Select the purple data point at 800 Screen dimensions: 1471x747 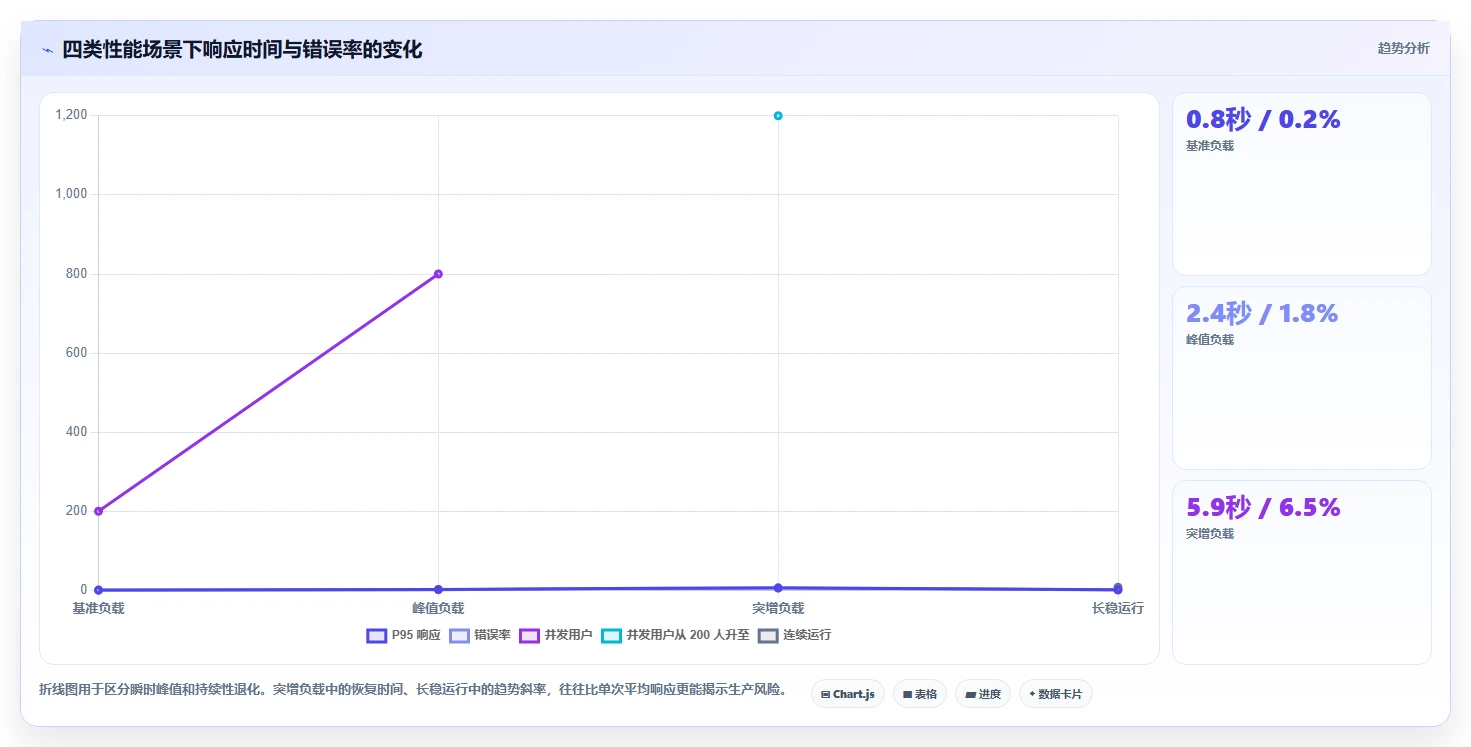point(438,274)
